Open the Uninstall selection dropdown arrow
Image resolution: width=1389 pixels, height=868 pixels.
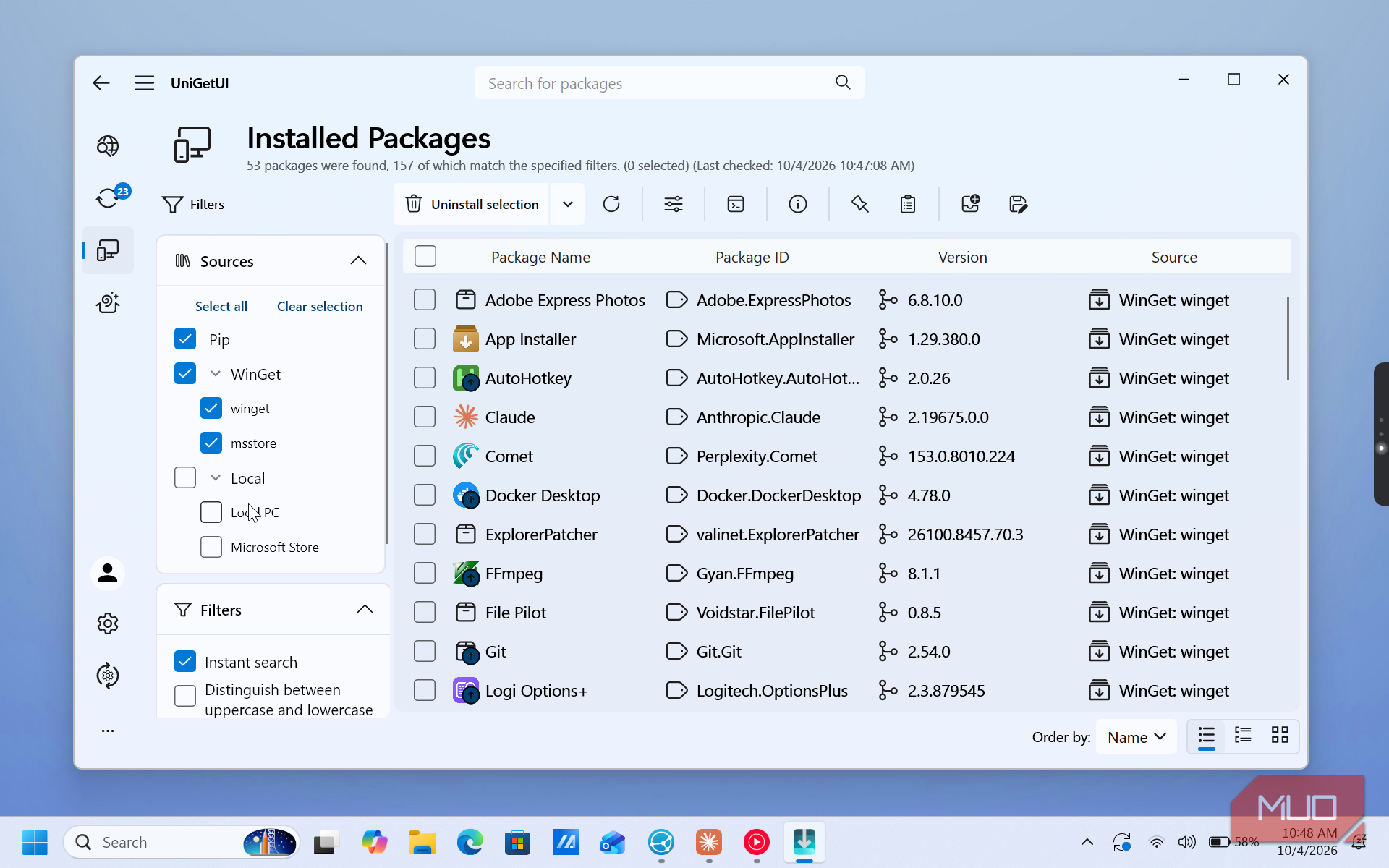[x=568, y=204]
